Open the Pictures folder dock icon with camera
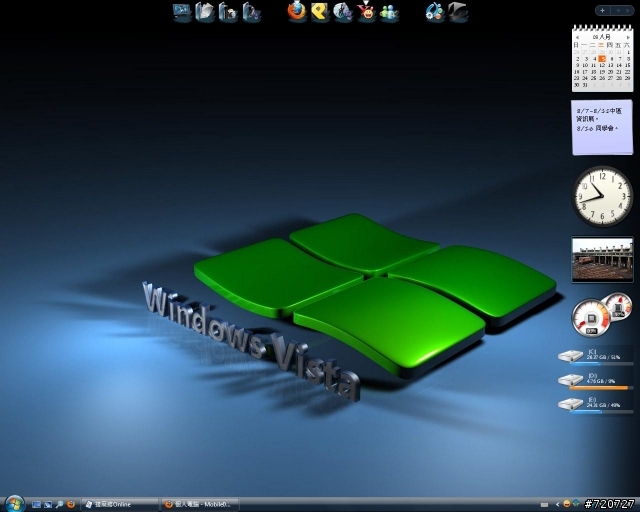The height and width of the screenshot is (512, 640). click(228, 11)
